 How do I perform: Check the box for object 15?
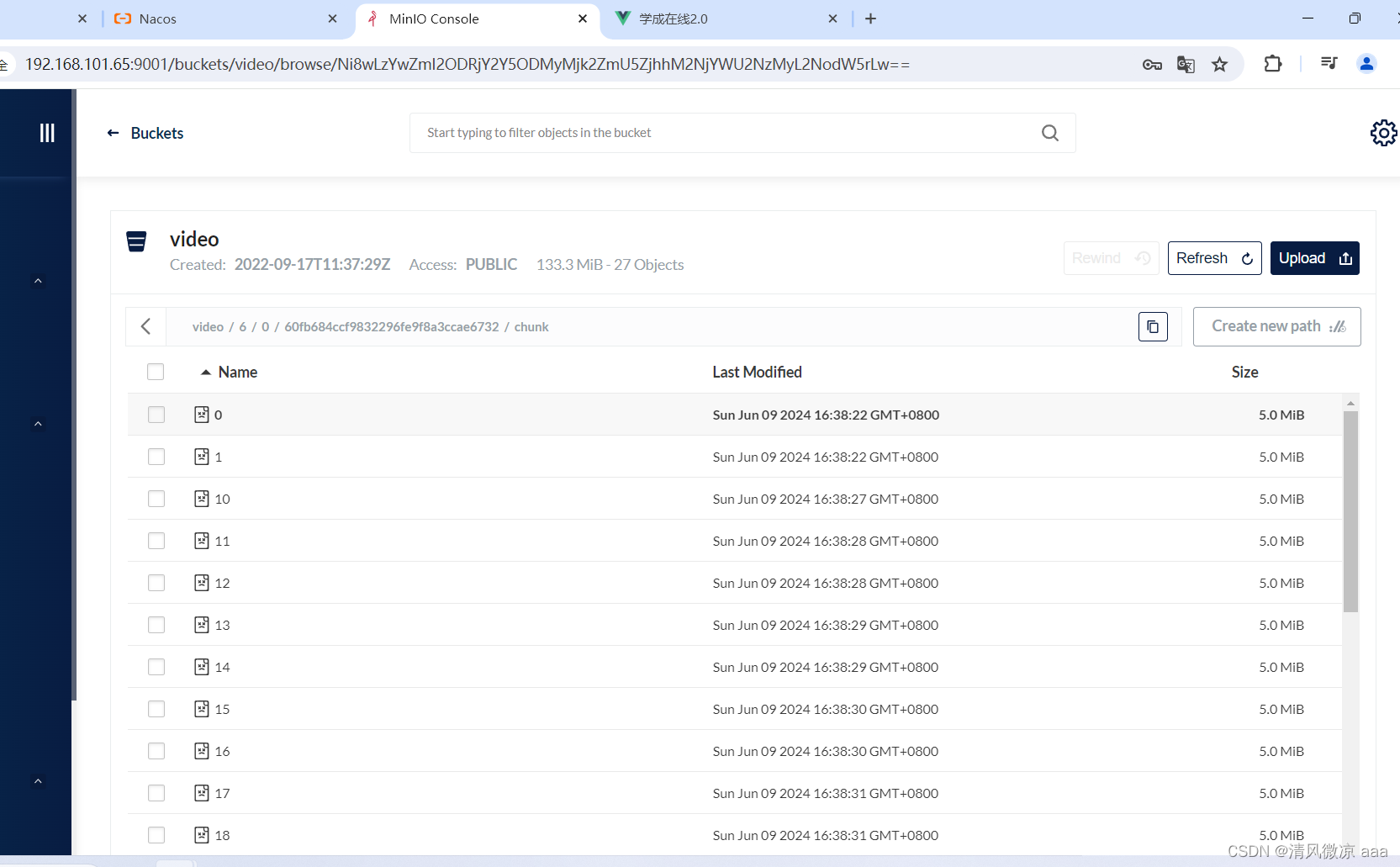click(156, 709)
